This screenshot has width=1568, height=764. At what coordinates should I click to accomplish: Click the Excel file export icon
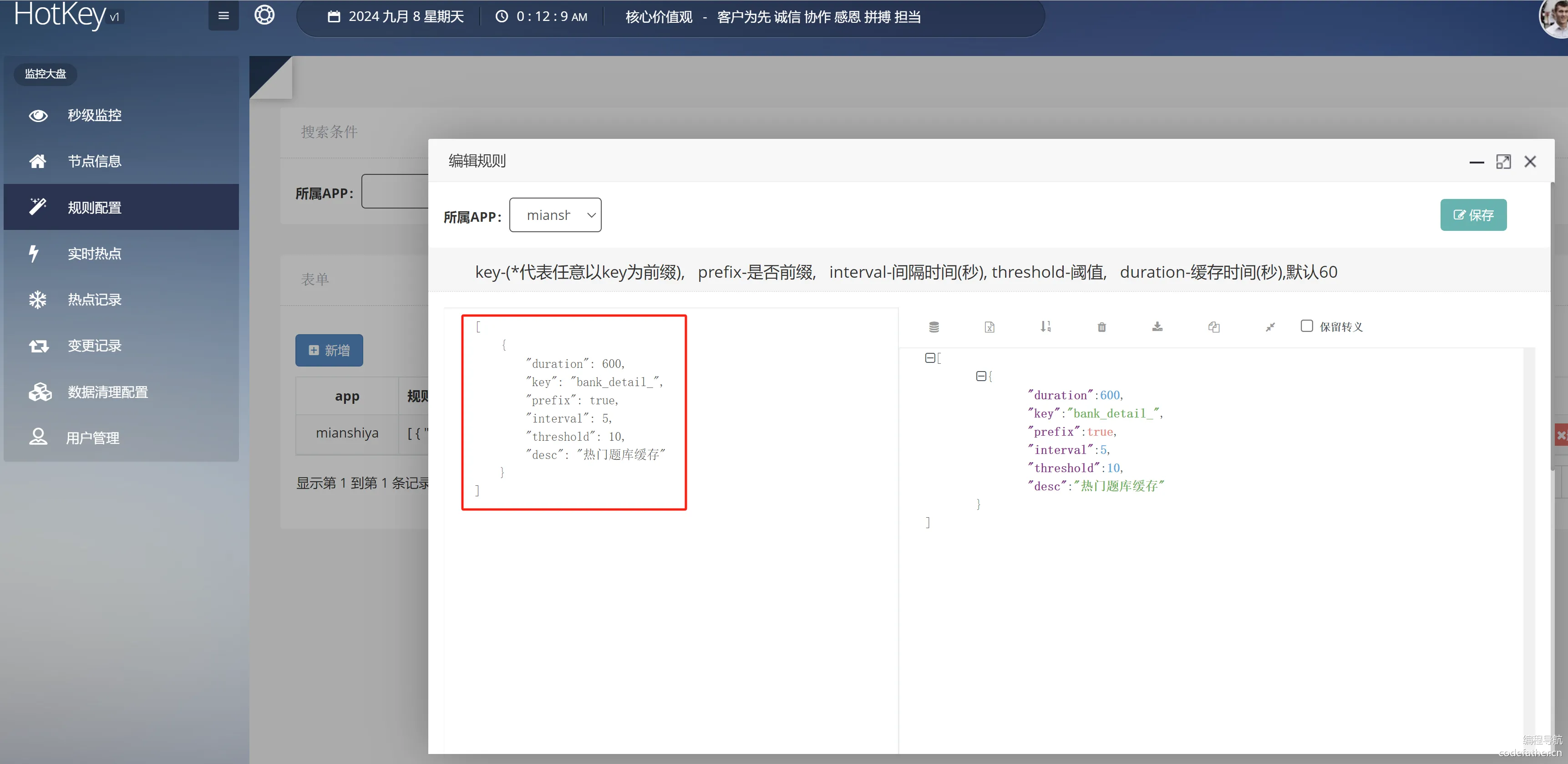(990, 327)
